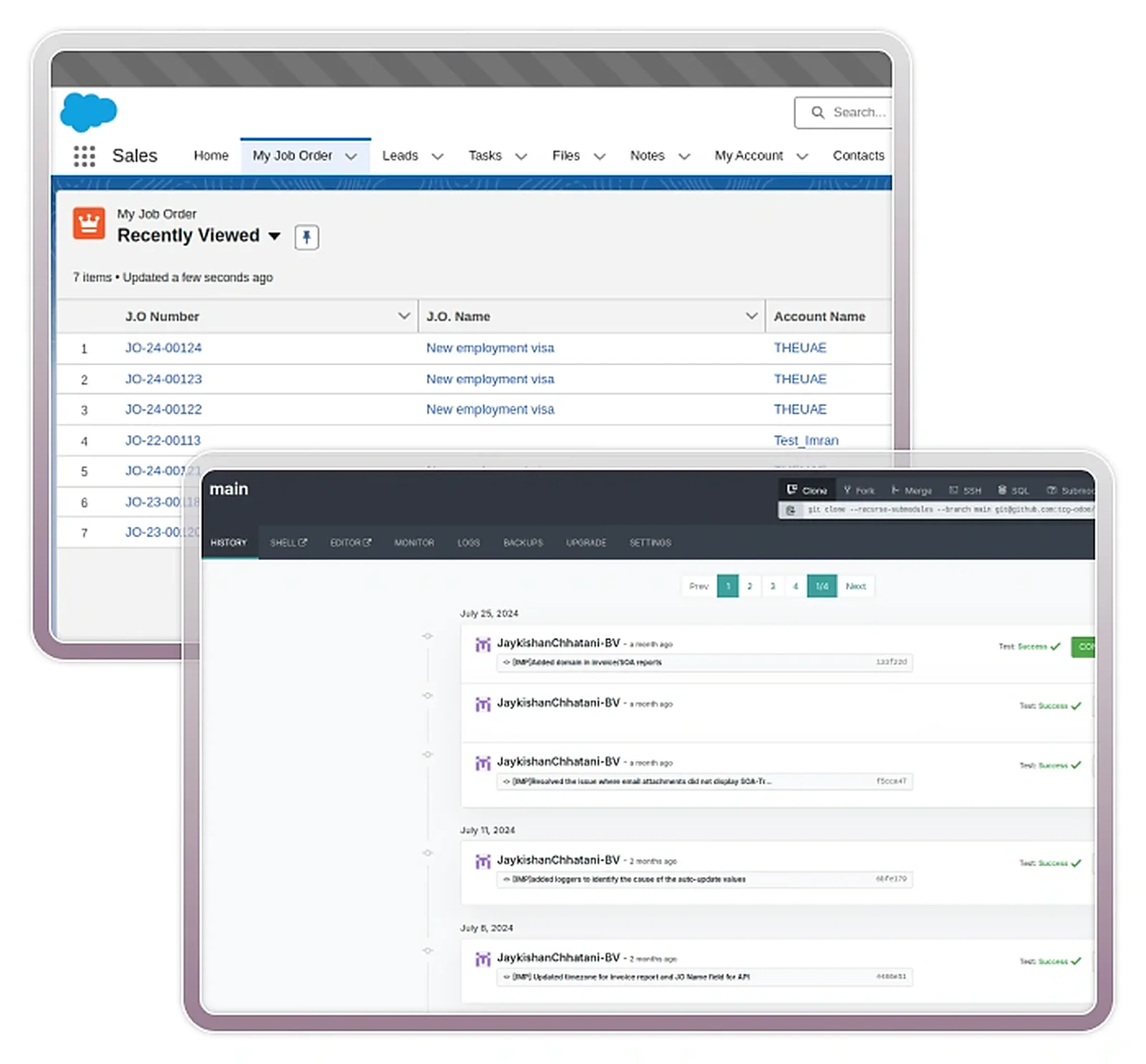Expand the Tasks tab dropdown chevron

(521, 157)
